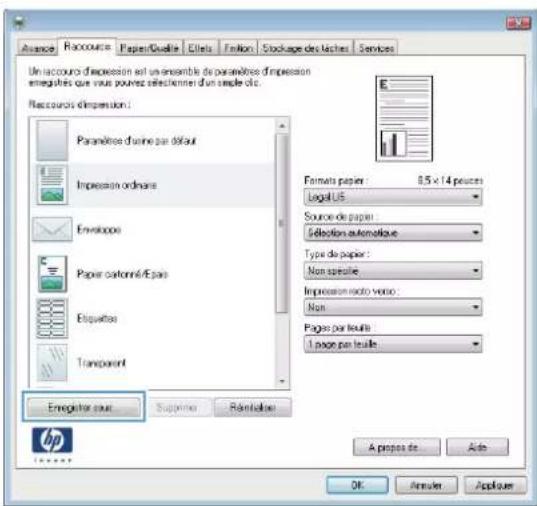Select the Enveloppe shortcut icon
Viewport: 537px width, 506px height.
click(52, 229)
